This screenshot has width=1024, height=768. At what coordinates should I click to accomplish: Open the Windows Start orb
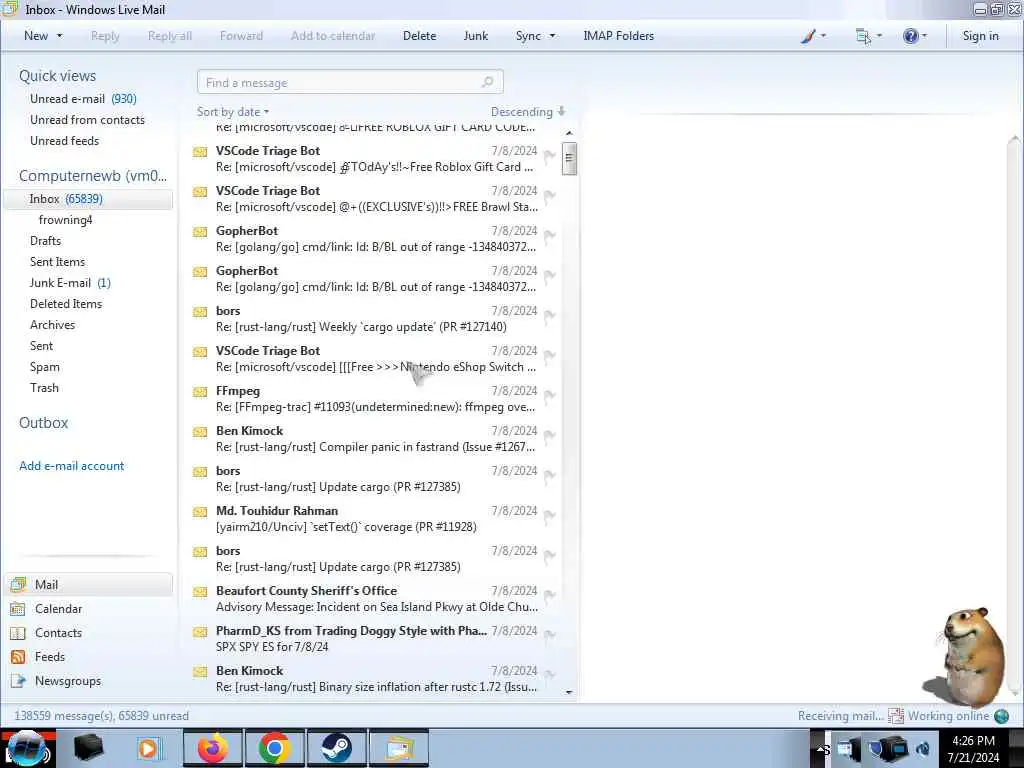[x=26, y=749]
